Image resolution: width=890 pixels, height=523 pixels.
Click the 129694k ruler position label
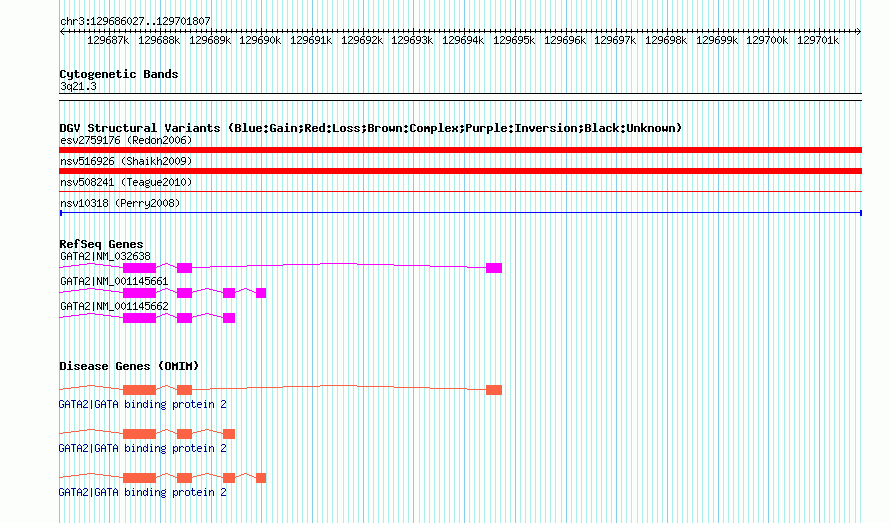pos(463,40)
